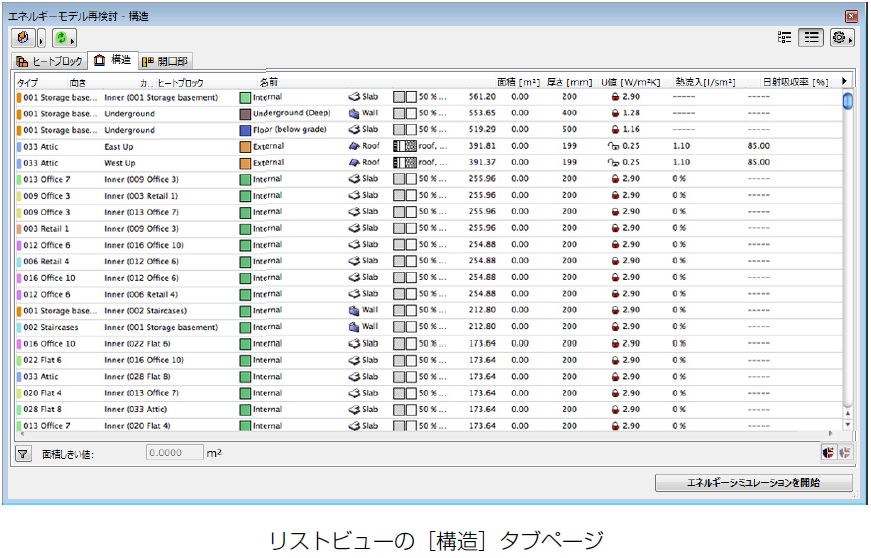This screenshot has height=558, width=871.
Task: Sort by 面積 [m²] column header
Action: [x=518, y=82]
